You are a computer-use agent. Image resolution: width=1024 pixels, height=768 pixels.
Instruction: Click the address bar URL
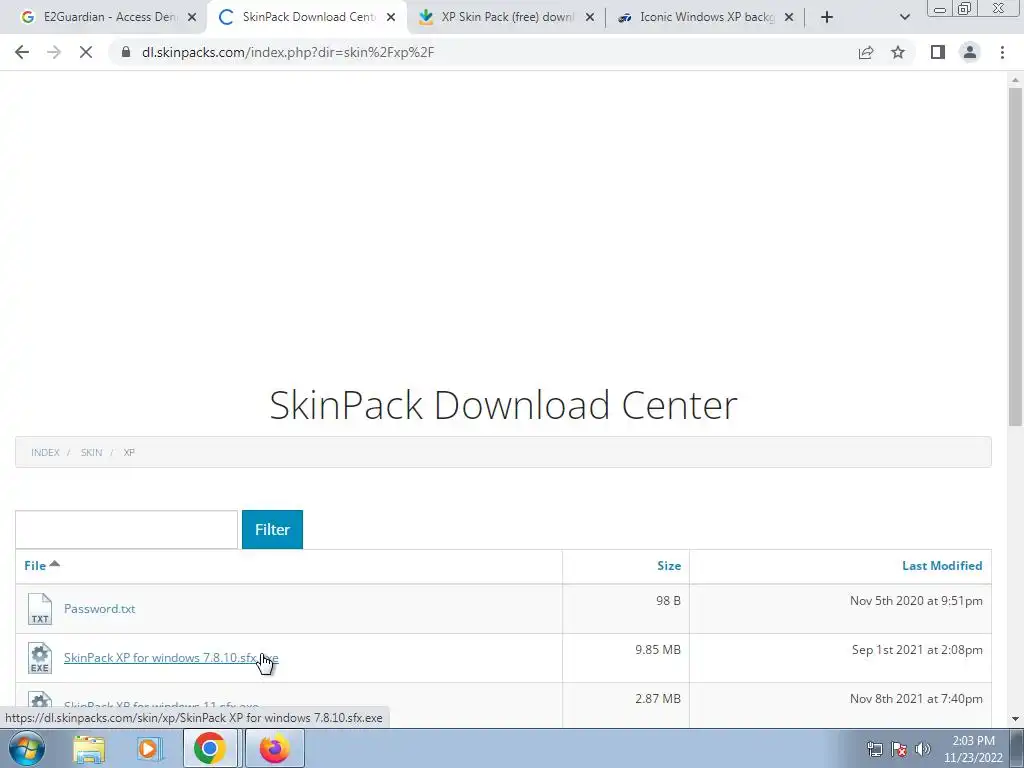[x=288, y=52]
